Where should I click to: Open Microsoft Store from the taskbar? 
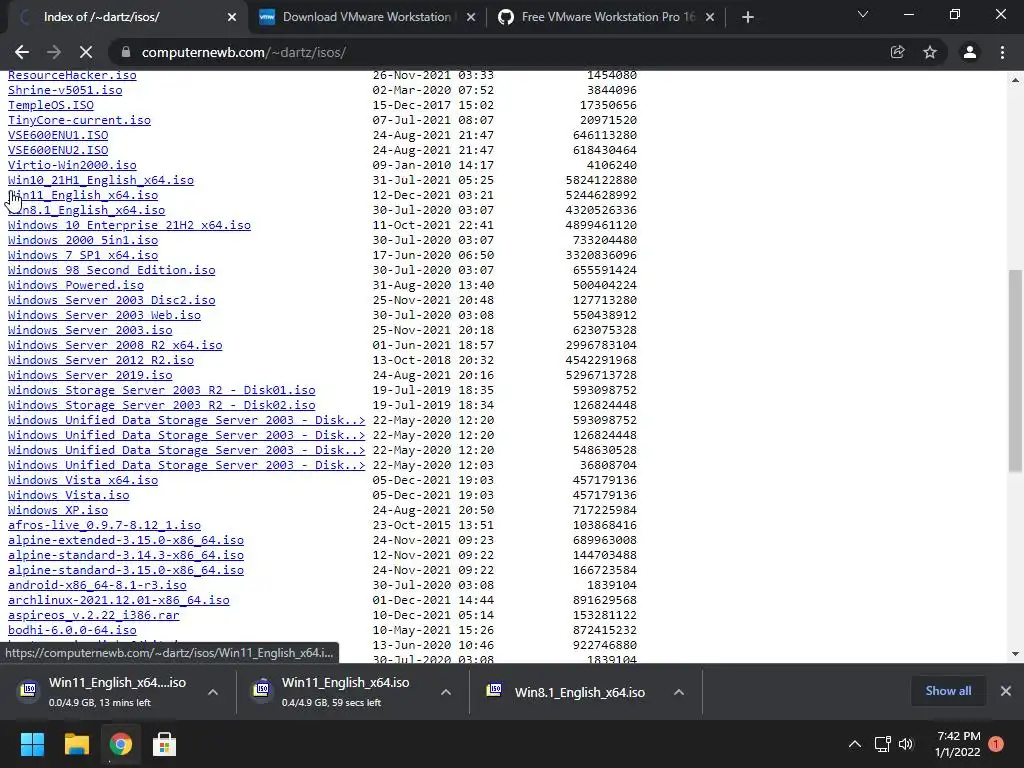165,744
